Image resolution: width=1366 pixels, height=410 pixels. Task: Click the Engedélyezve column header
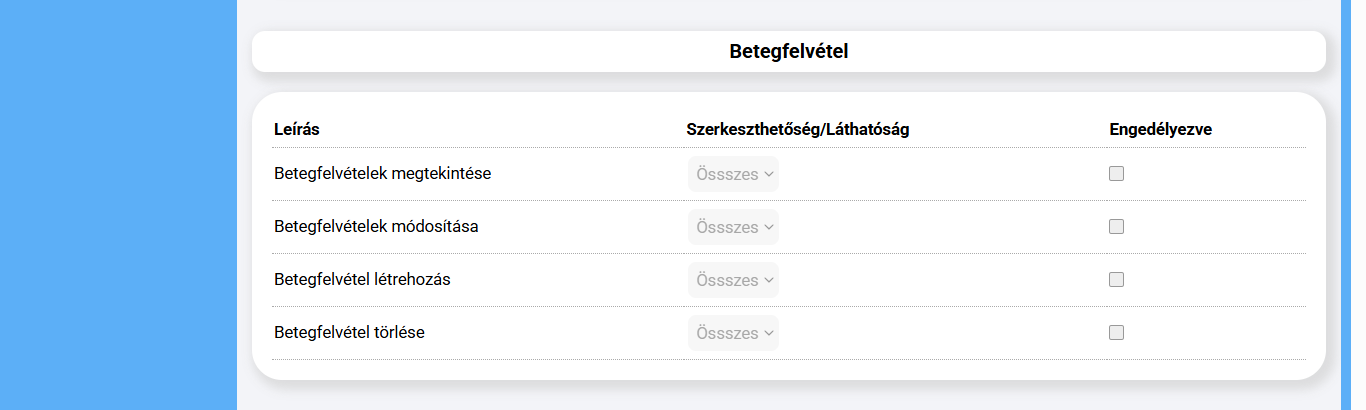pyautogui.click(x=1160, y=129)
